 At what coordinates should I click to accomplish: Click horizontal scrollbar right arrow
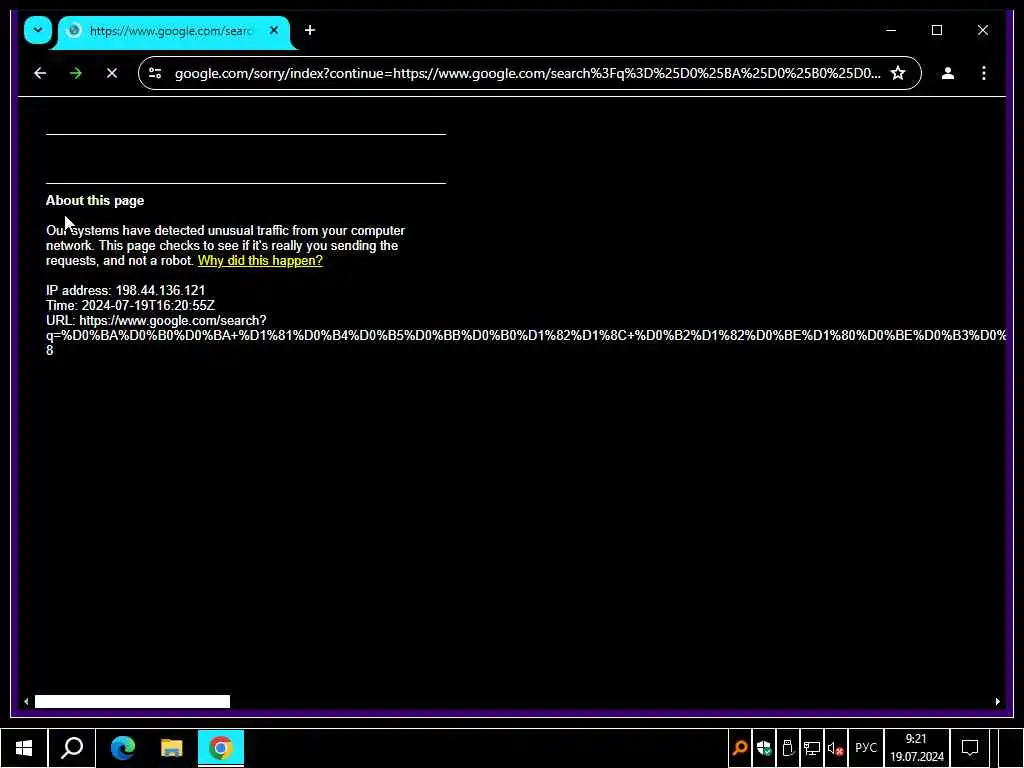[x=997, y=701]
